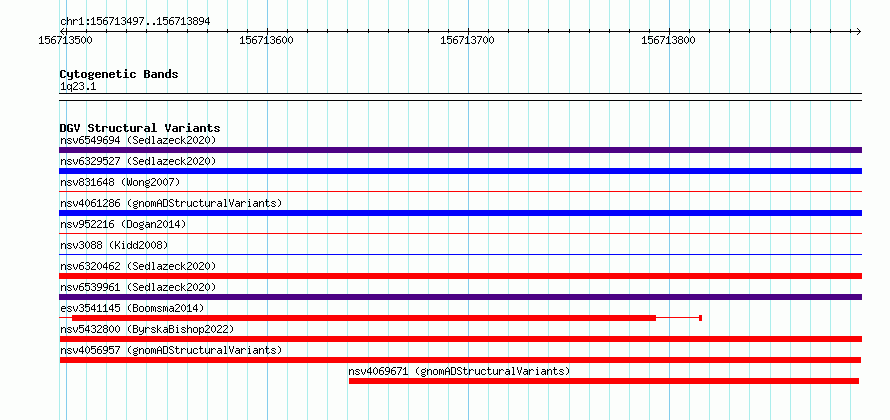
Task: Click the nsv6539961 (Sedlazeck2020) label
Action: pos(138,287)
